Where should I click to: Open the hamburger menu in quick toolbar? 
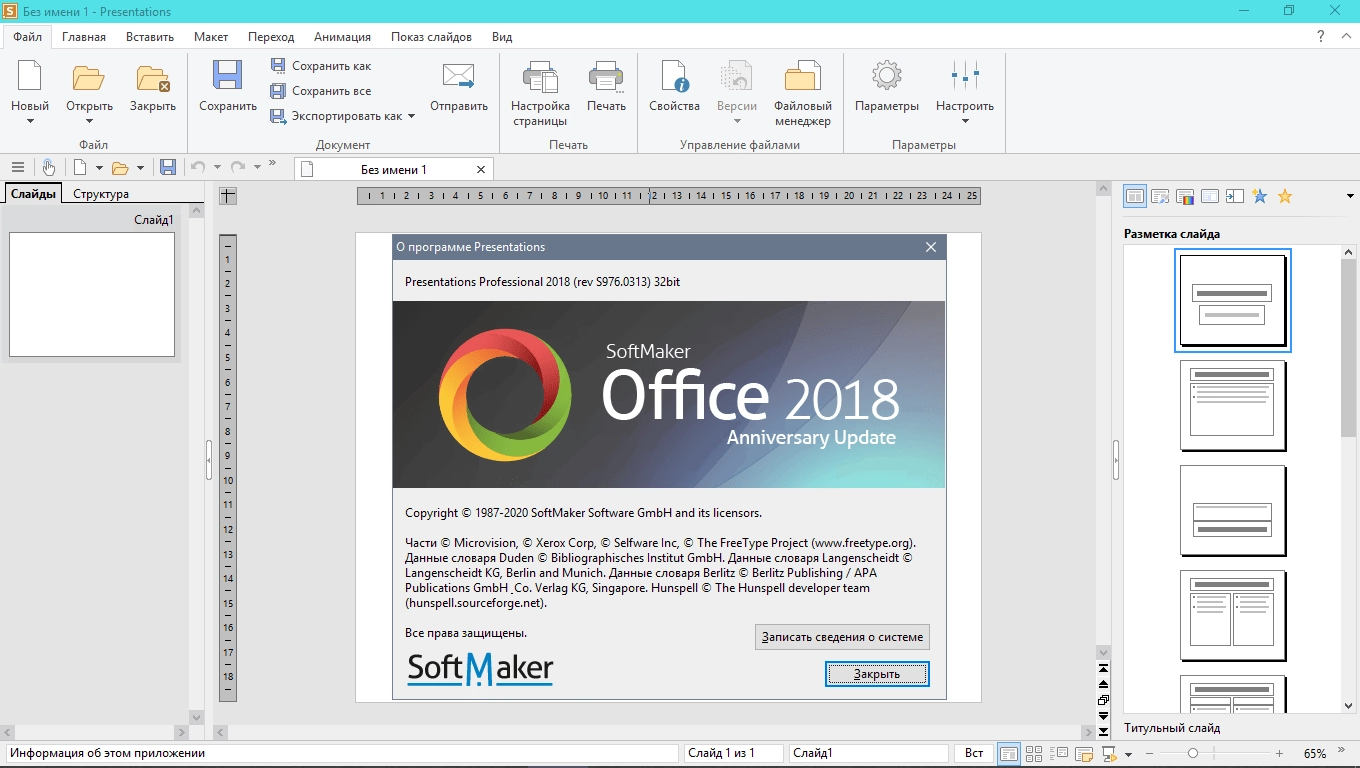click(x=17, y=167)
